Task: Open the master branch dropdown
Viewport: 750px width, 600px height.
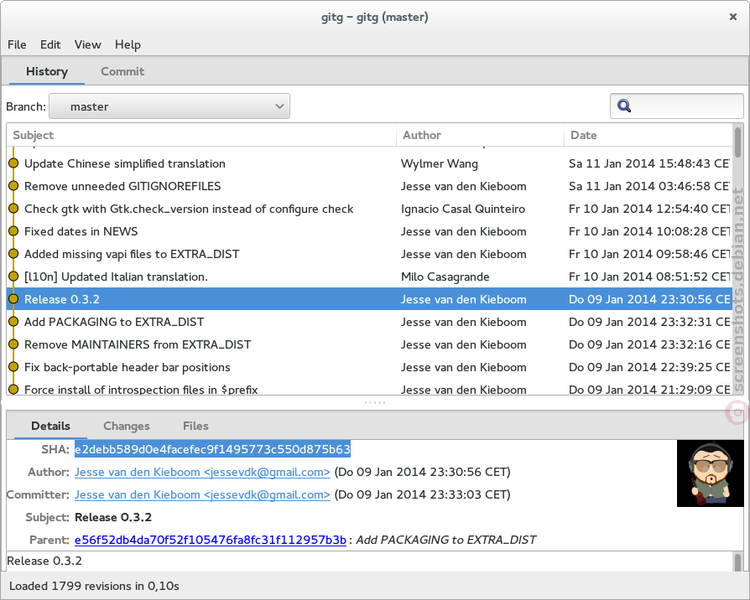Action: coord(169,106)
